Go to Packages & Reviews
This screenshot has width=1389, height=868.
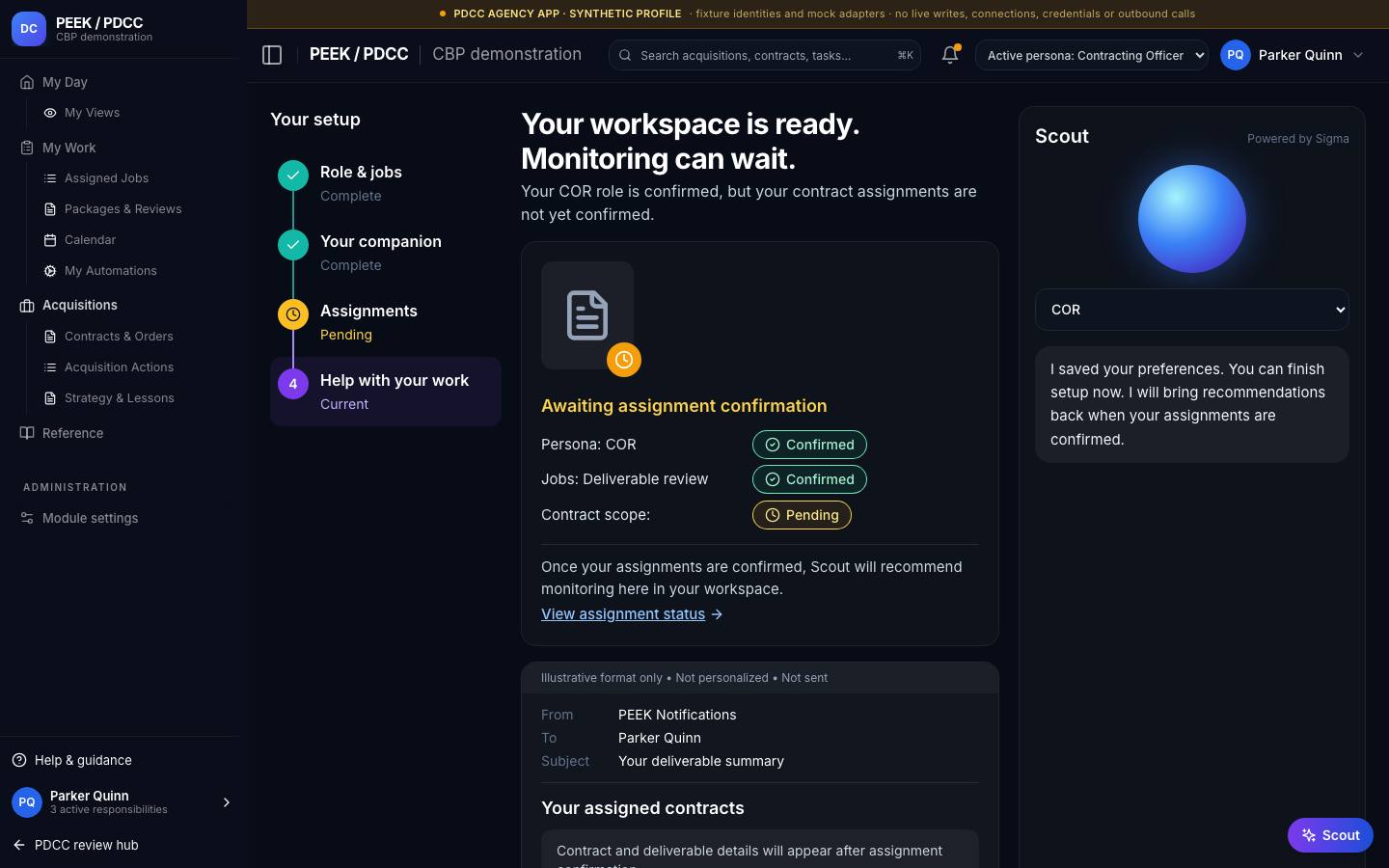coord(123,209)
